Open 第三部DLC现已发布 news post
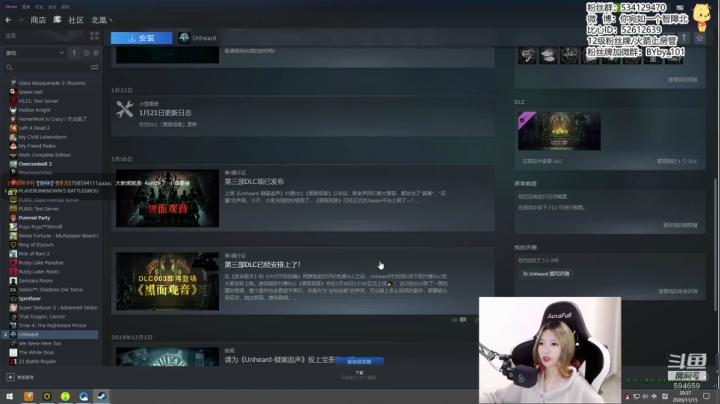 (254, 182)
